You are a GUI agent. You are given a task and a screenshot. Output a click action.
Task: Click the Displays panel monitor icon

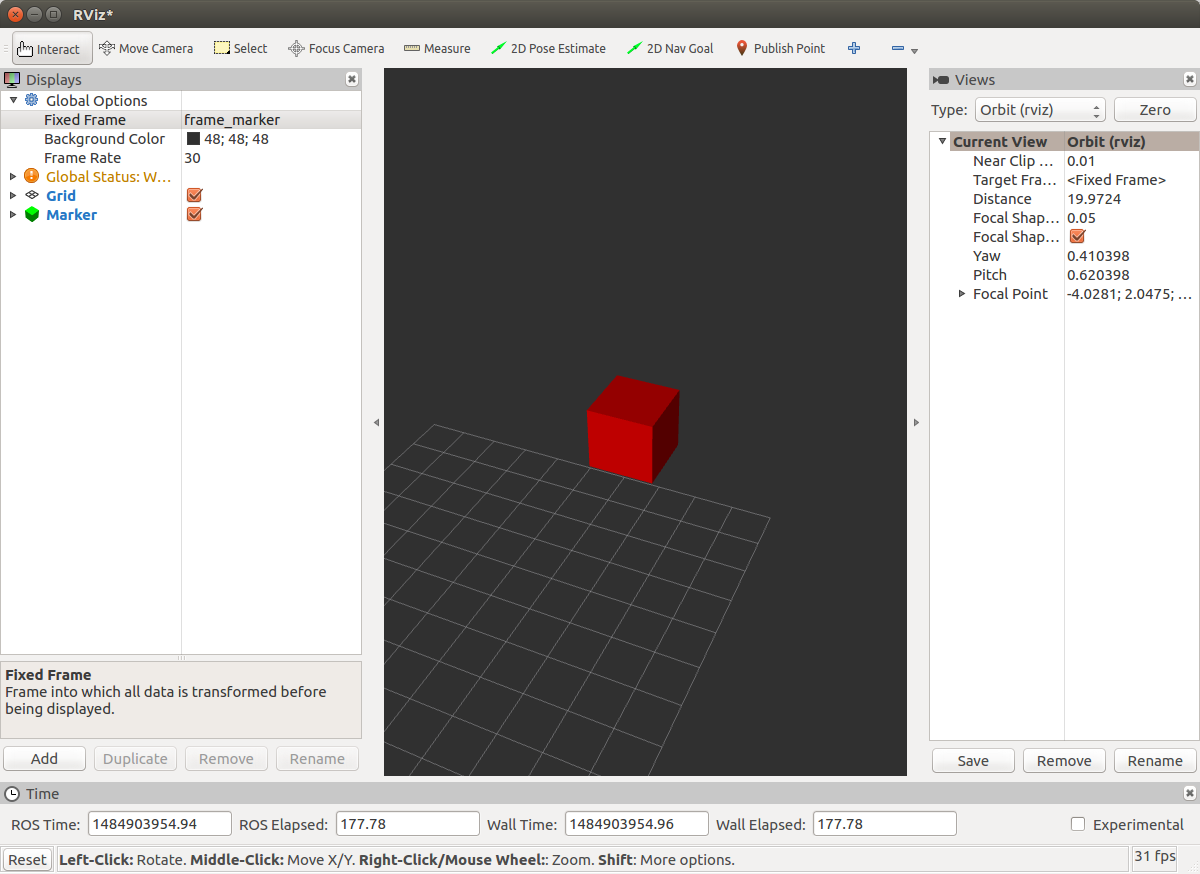click(x=12, y=79)
